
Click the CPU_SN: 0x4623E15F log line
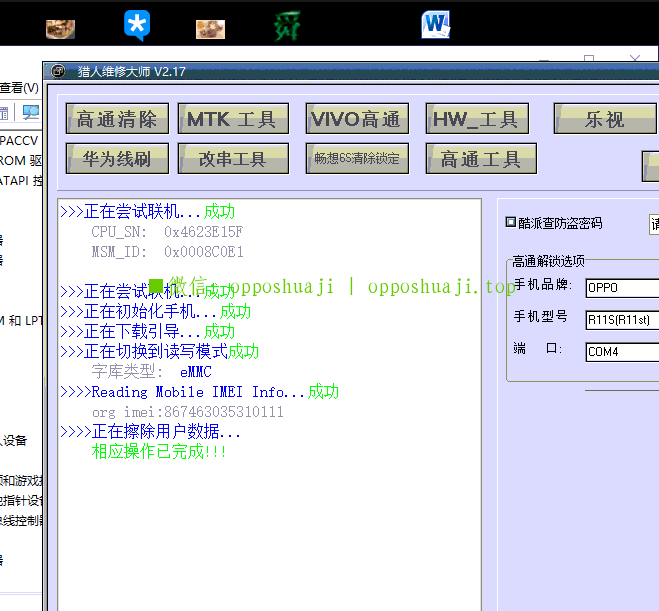[167, 232]
